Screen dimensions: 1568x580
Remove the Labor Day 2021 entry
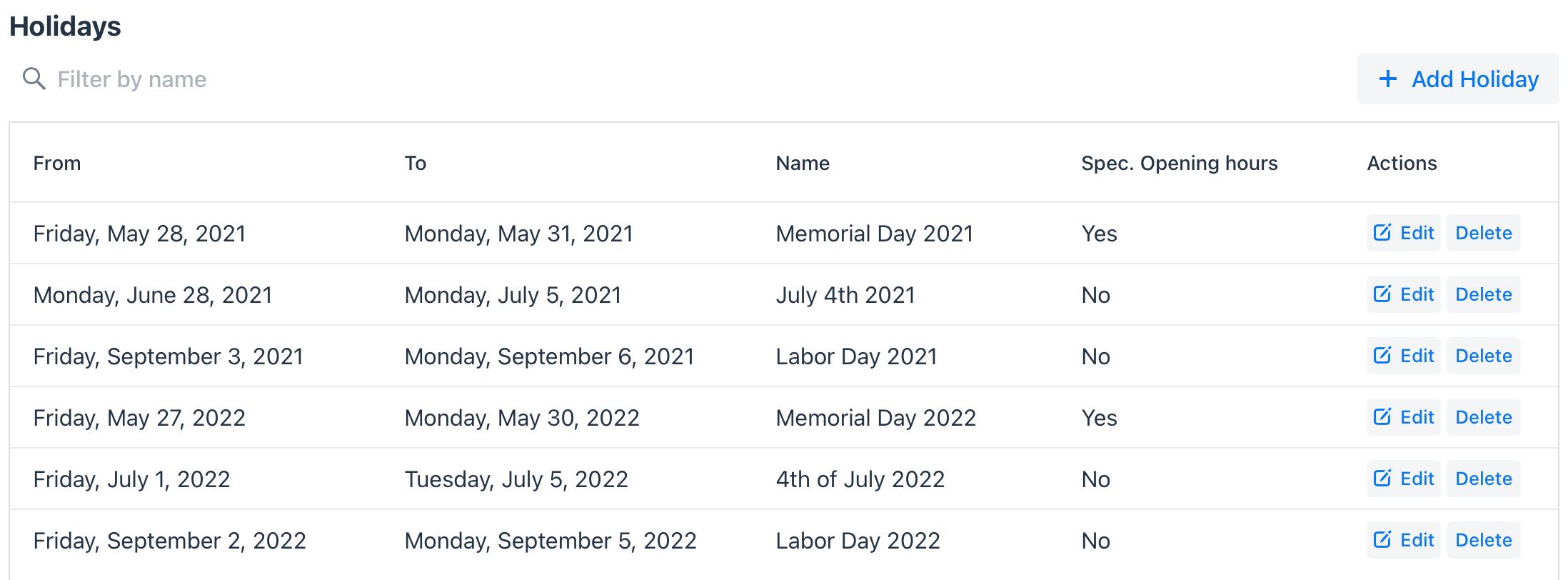pyautogui.click(x=1483, y=356)
